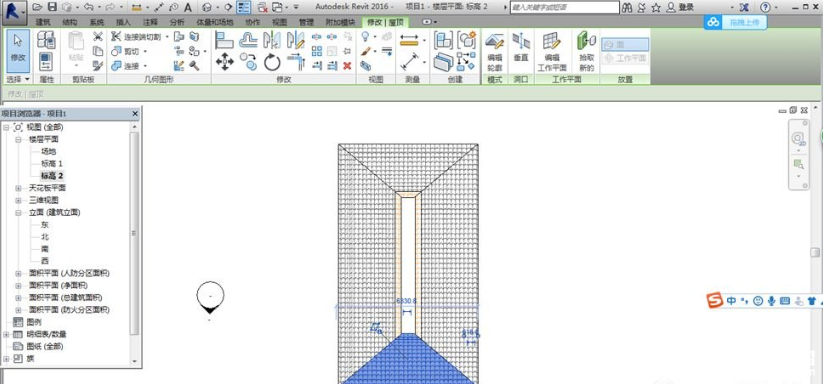823x384 pixels.
Task: Click the 拖拽上传 cloud upload button
Action: coord(735,22)
